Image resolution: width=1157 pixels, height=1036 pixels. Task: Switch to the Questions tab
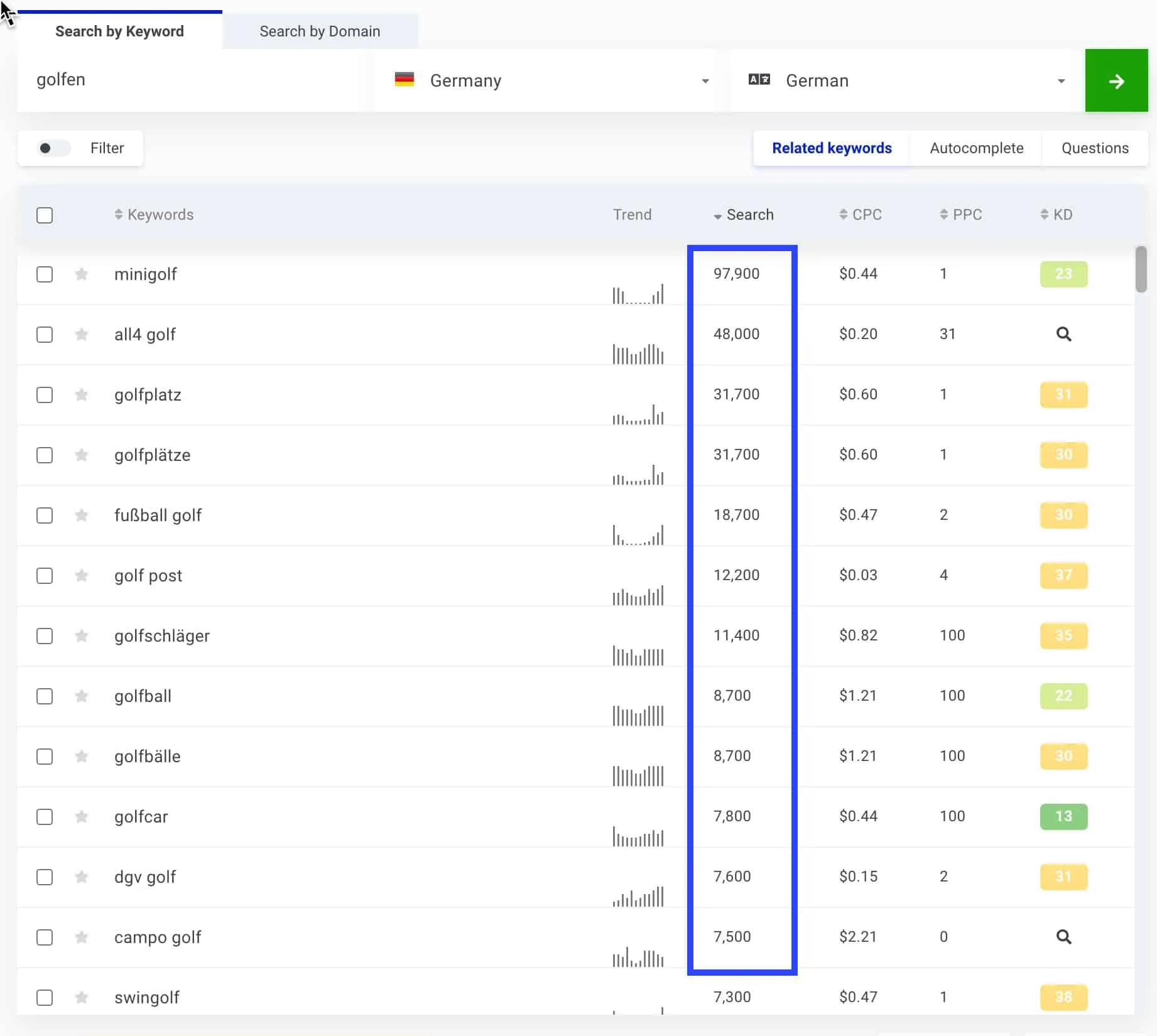coord(1095,148)
